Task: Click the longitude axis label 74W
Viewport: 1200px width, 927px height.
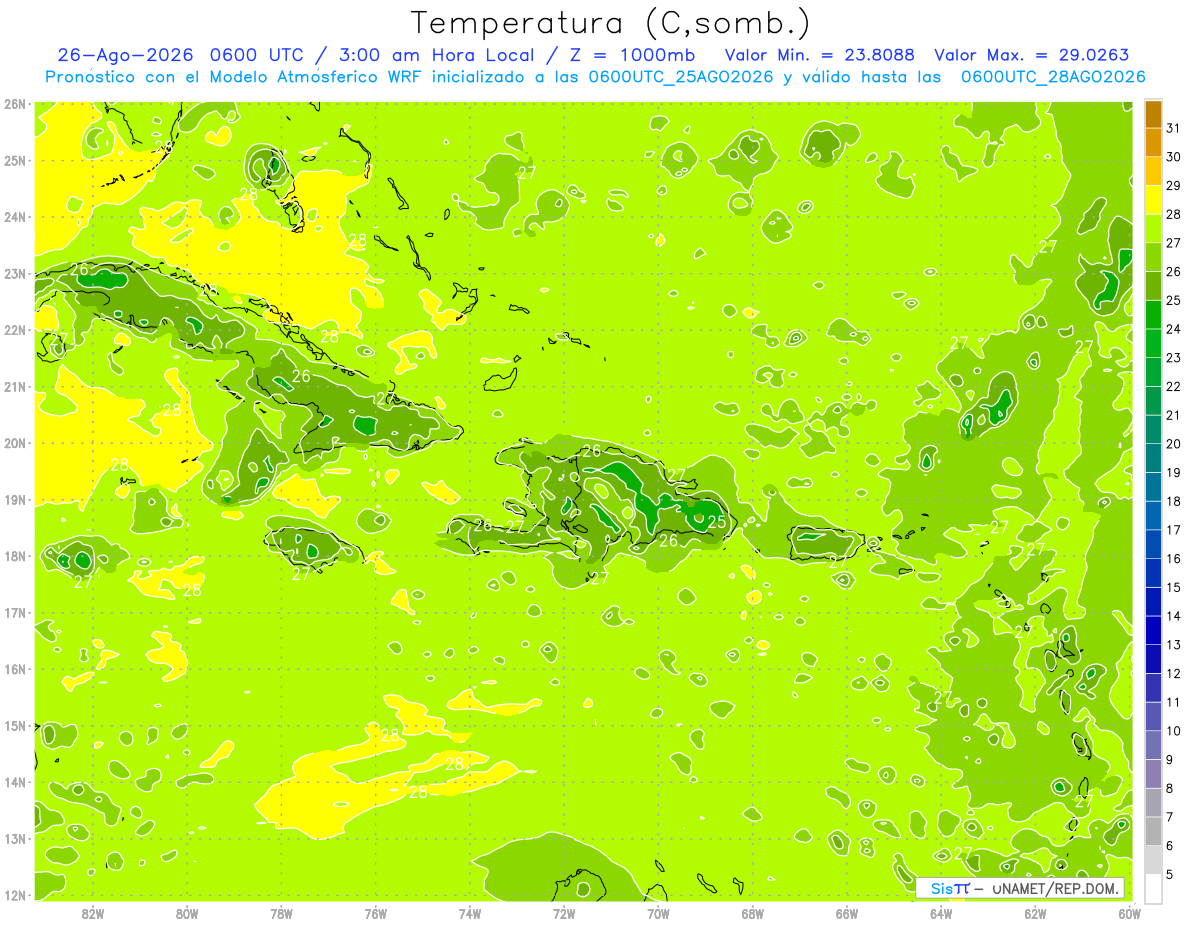Action: (x=470, y=913)
